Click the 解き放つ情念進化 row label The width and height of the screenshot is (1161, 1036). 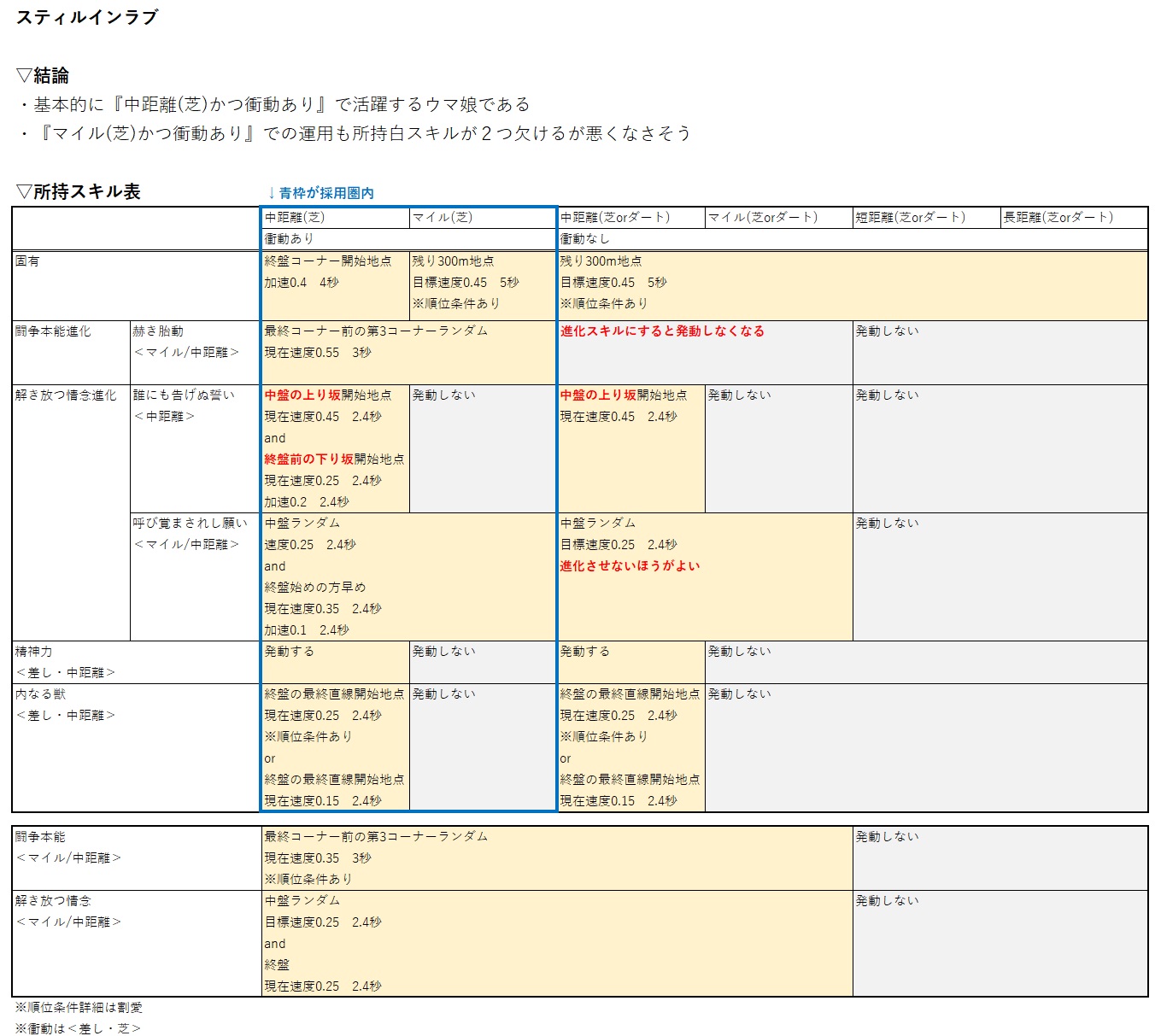coord(66,395)
